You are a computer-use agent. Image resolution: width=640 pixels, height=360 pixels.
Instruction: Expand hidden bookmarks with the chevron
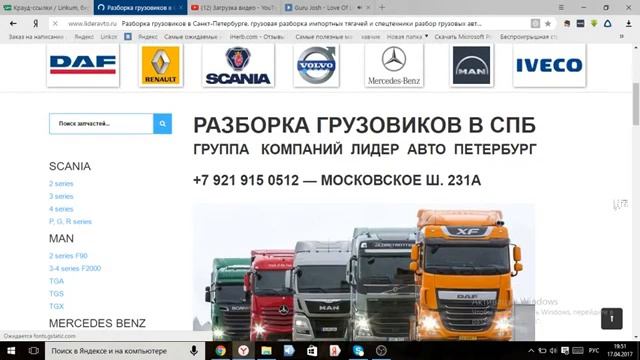[x=622, y=36]
